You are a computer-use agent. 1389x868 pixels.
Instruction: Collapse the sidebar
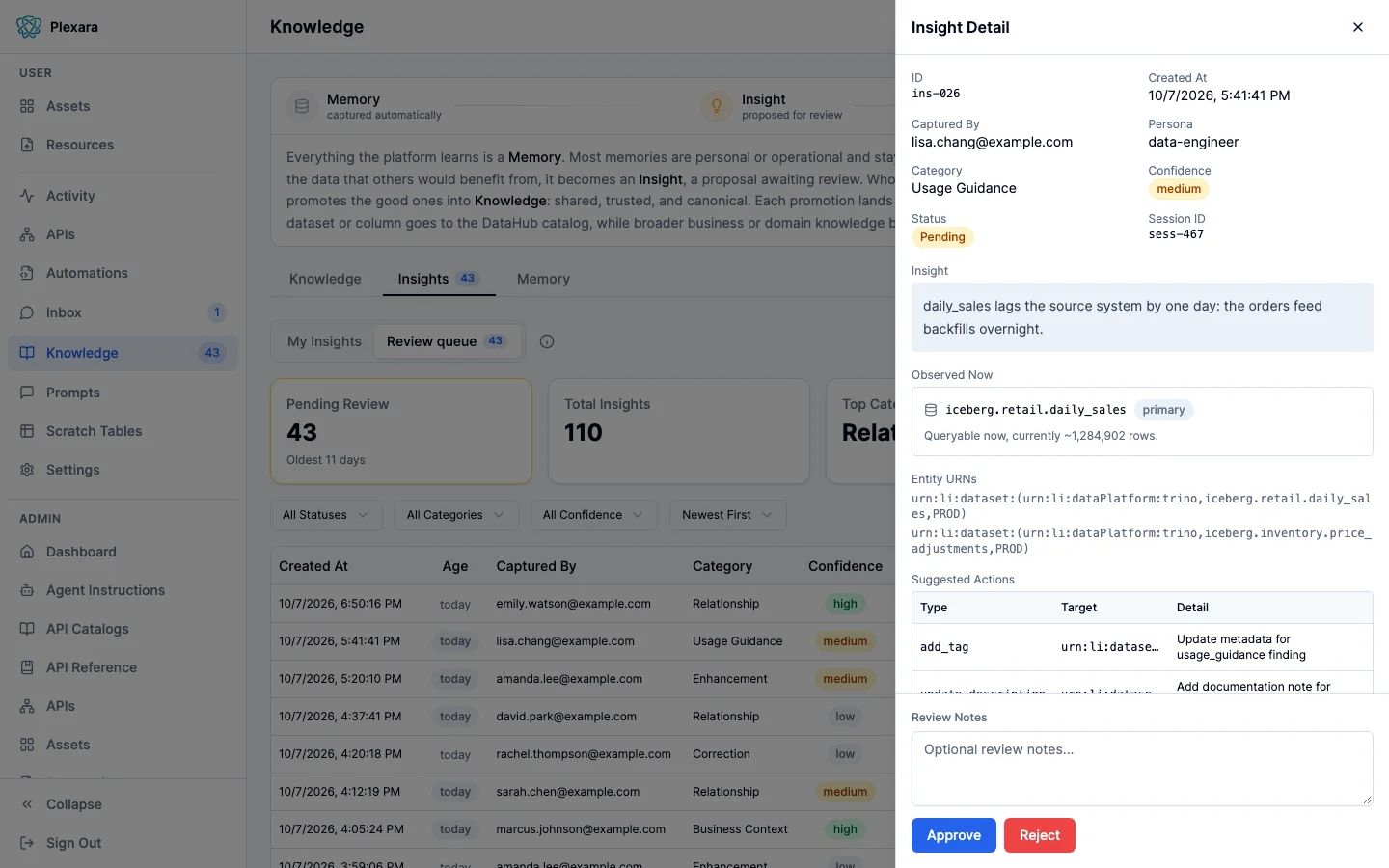[x=123, y=804]
